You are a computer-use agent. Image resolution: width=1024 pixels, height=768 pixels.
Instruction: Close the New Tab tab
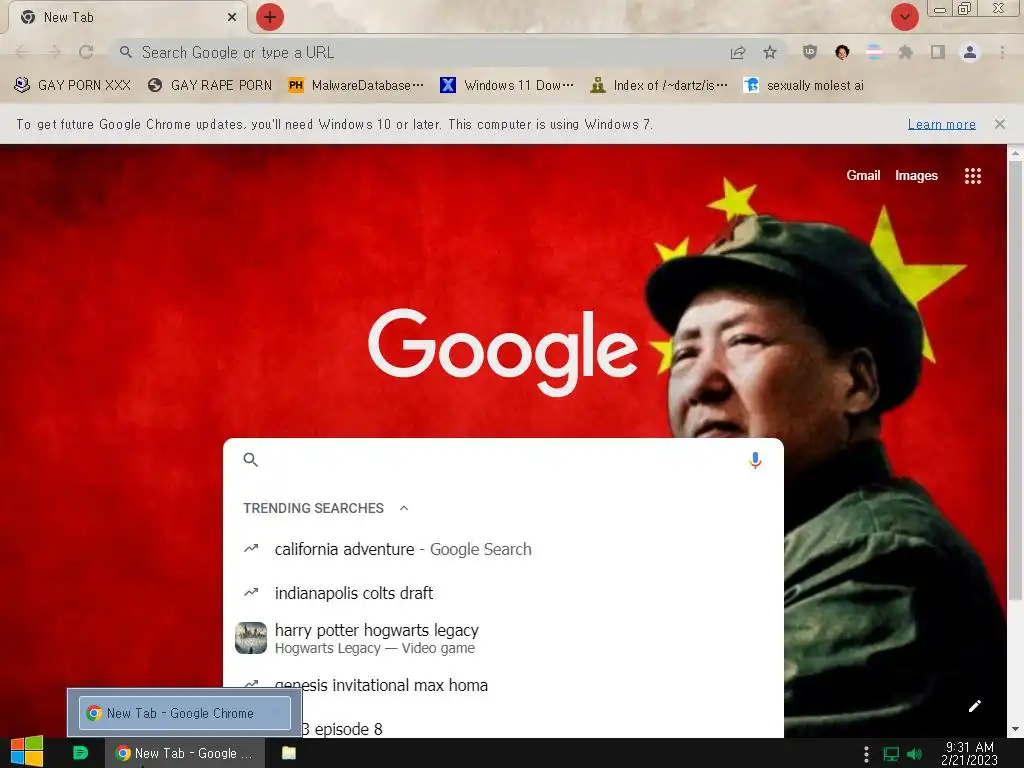(x=231, y=17)
